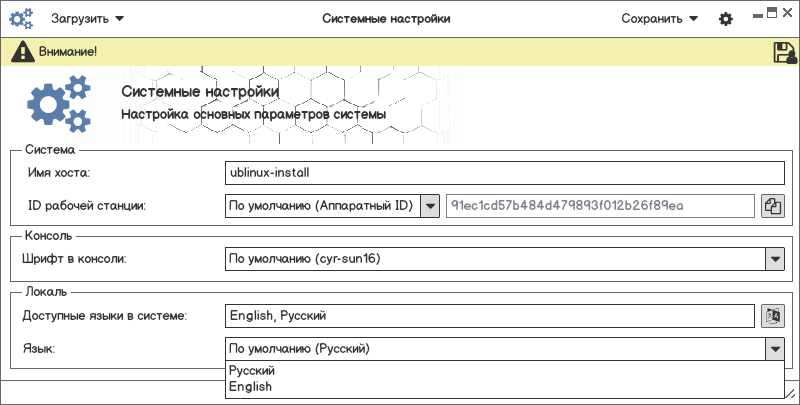Click the Шрифт в консоли: label
This screenshot has height=405, width=800.
74,259
